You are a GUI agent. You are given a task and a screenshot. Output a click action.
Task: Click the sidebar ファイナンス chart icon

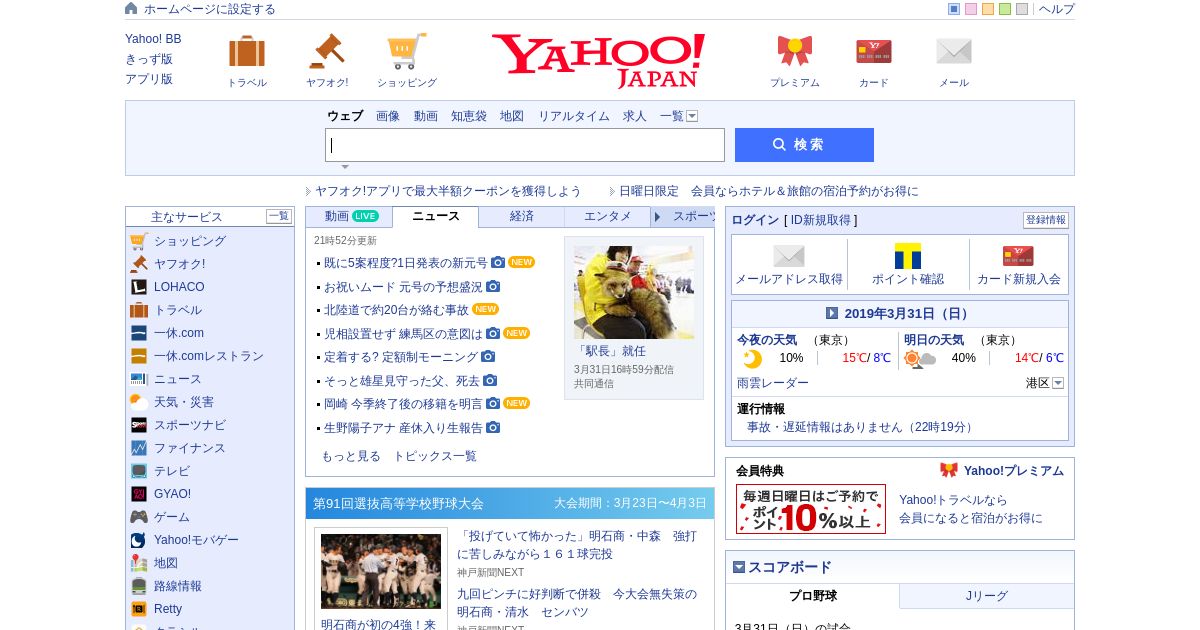(139, 448)
